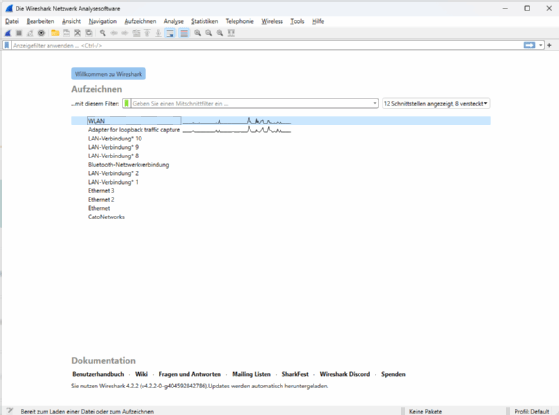Select the 'LAN-Verbindung* 10' interface
559x415 pixels.
(x=115, y=138)
